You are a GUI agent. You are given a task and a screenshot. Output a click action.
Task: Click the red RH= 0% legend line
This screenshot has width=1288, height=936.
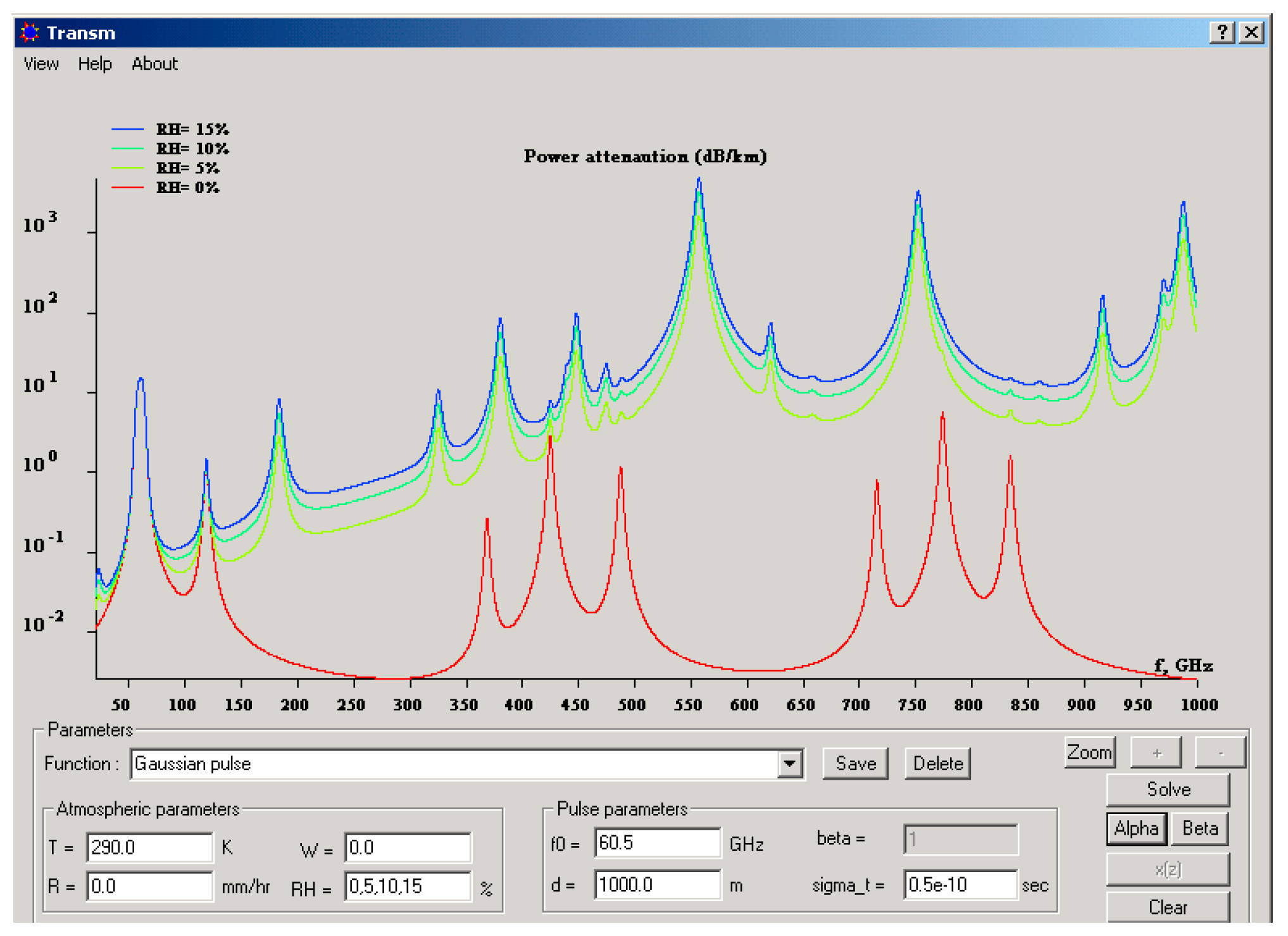click(x=128, y=187)
